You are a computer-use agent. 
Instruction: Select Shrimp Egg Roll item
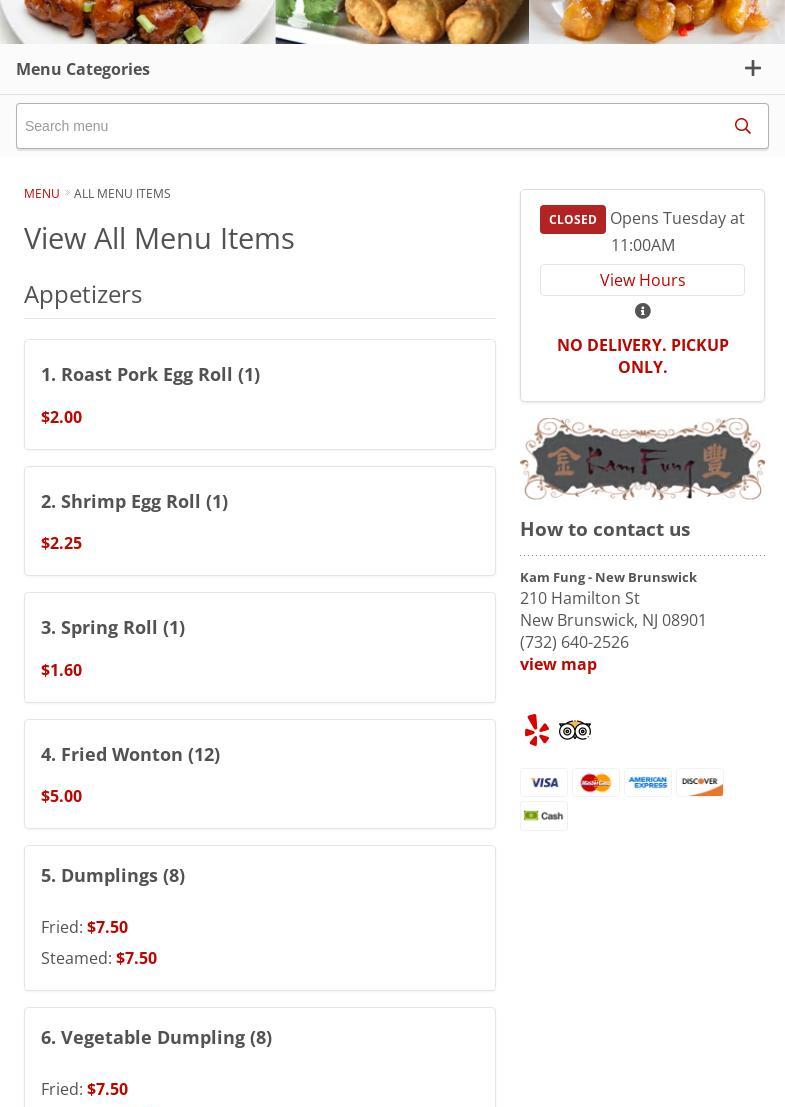[260, 521]
